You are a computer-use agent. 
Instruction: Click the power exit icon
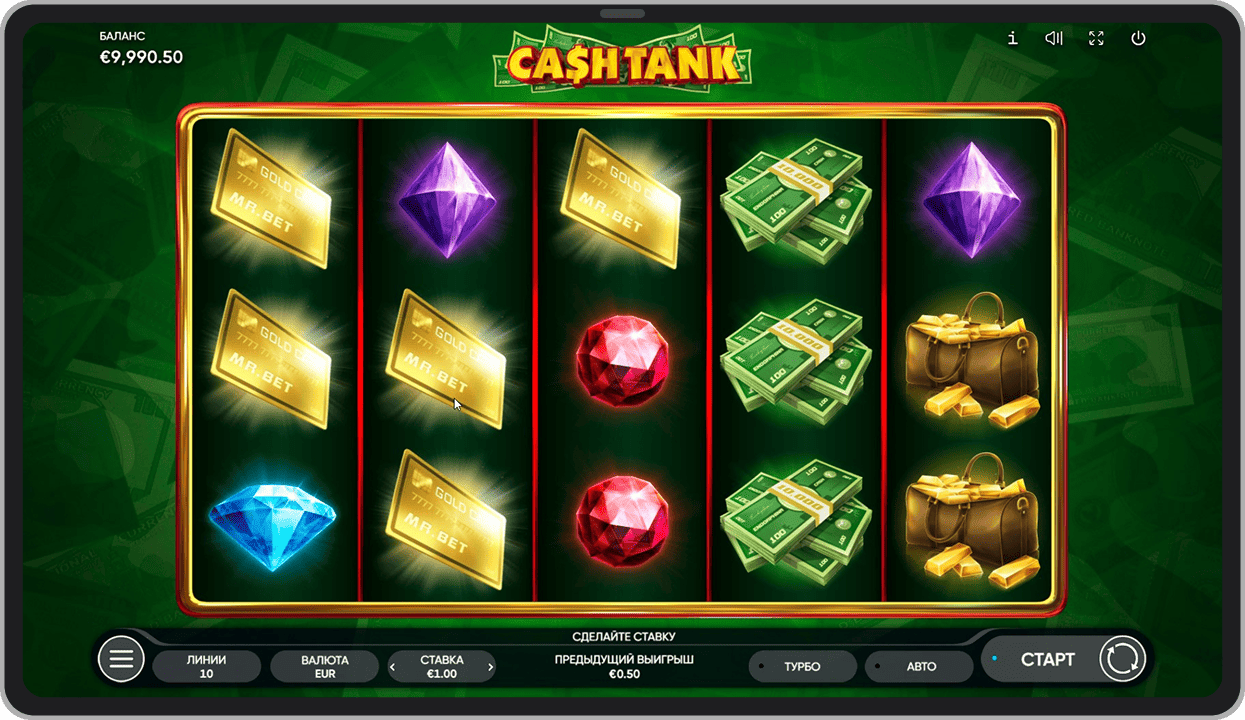[1138, 38]
